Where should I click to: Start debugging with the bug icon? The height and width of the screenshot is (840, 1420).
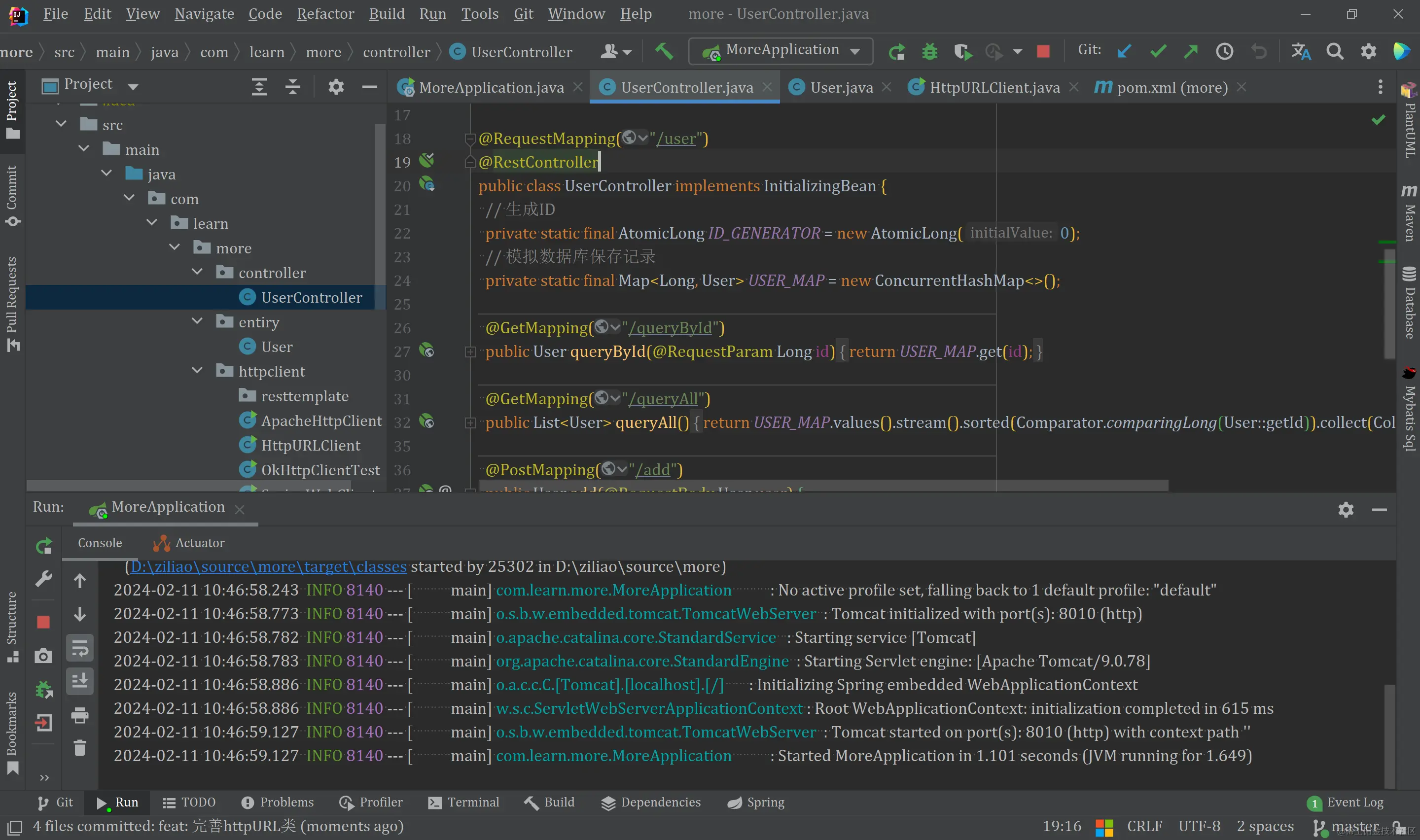pos(929,51)
